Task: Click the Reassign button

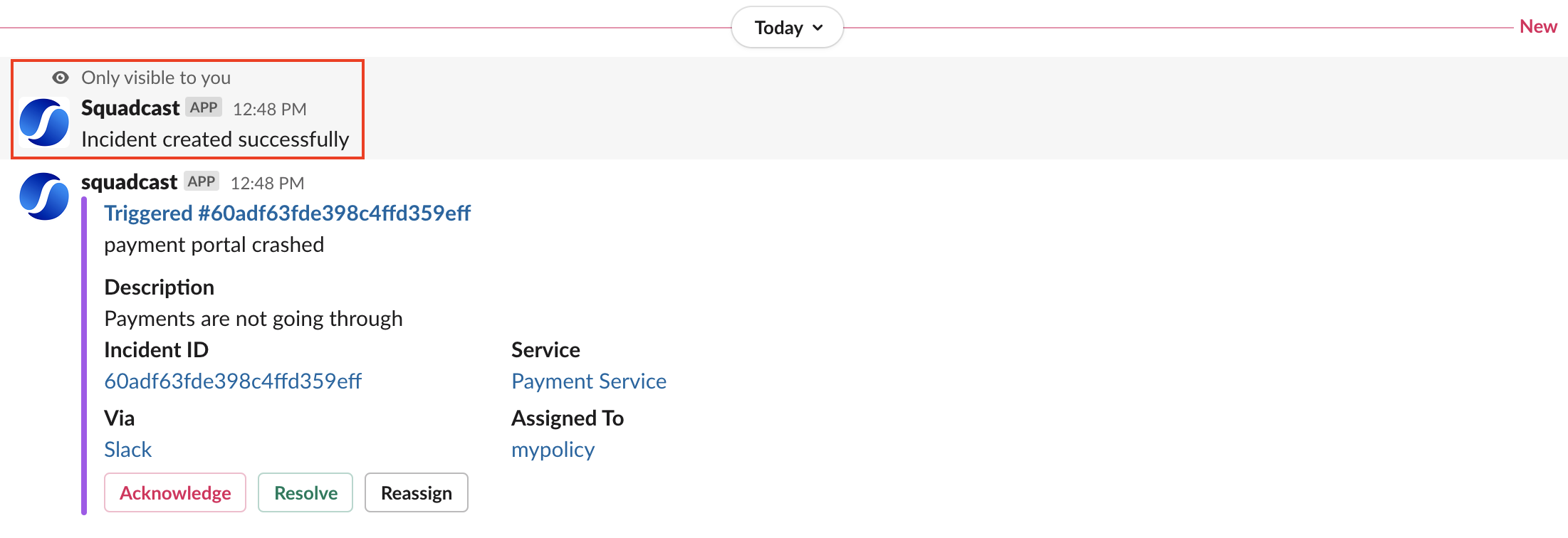Action: [417, 492]
